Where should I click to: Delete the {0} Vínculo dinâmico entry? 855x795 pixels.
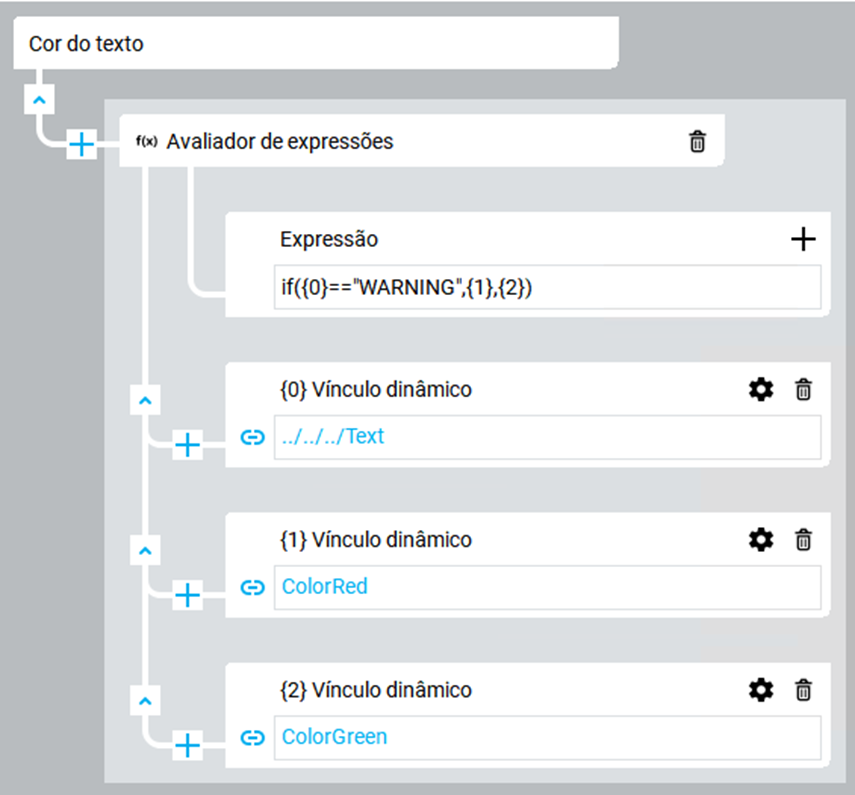click(x=803, y=390)
